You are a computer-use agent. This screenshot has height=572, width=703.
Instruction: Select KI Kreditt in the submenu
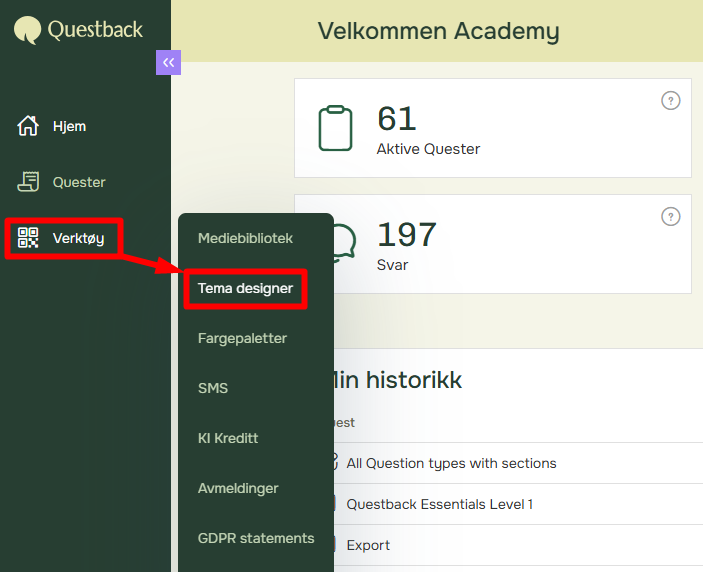(x=228, y=438)
